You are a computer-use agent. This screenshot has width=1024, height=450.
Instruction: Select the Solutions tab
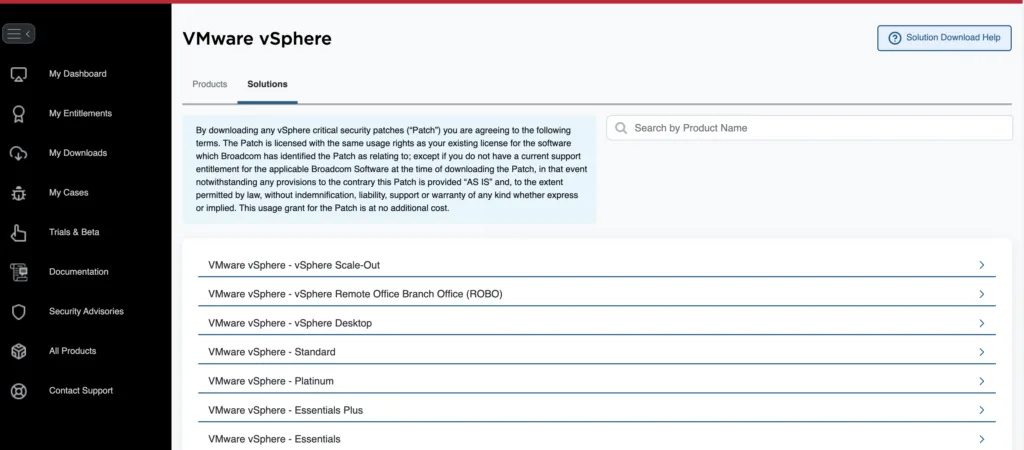pyautogui.click(x=267, y=84)
